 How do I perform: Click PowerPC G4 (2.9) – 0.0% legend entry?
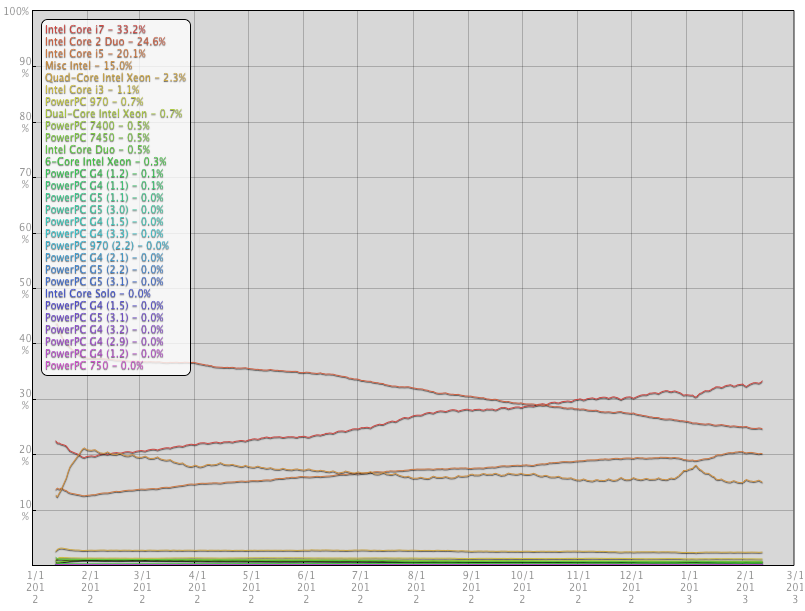pyautogui.click(x=104, y=341)
